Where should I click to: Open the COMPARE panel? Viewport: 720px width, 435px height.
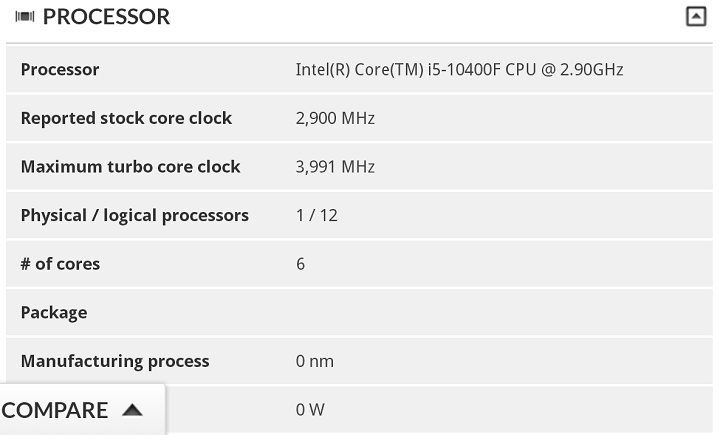(55, 410)
